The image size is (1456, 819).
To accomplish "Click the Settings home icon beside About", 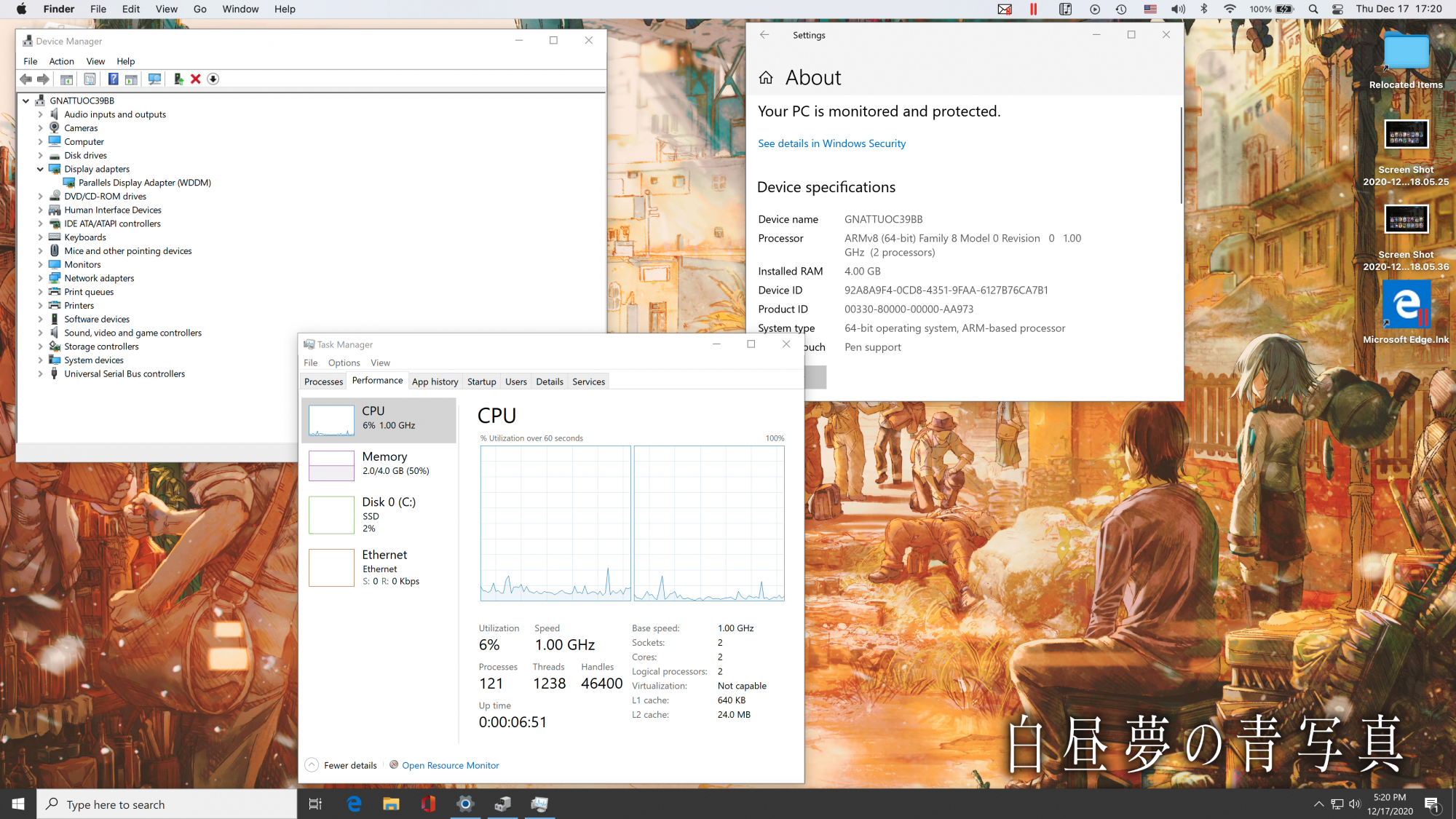I will (766, 78).
